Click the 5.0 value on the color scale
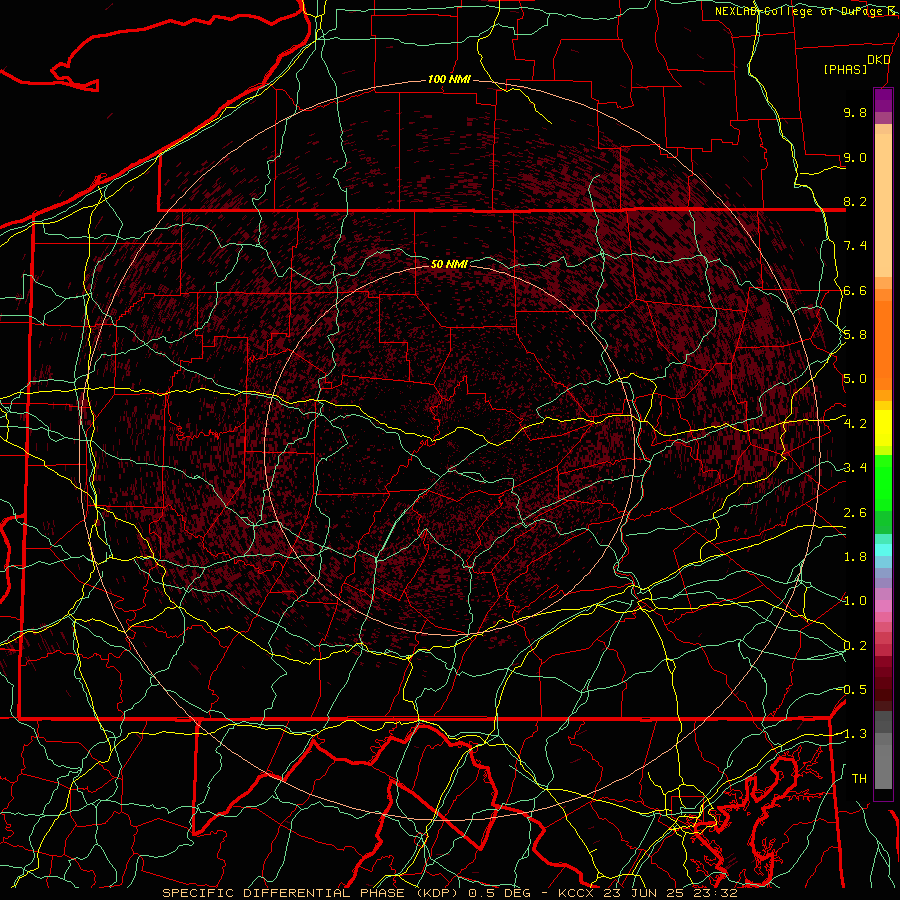Viewport: 900px width, 900px height. click(855, 379)
